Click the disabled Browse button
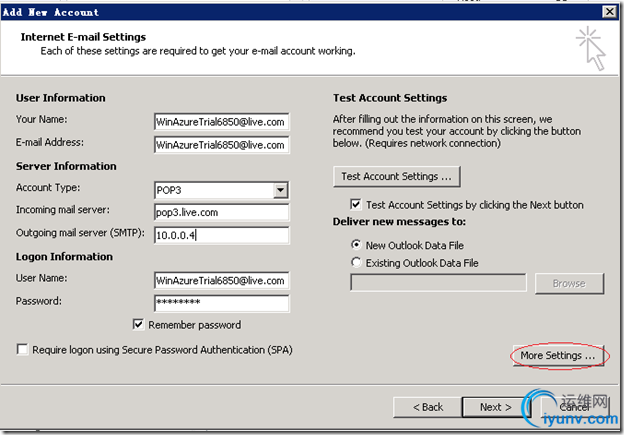This screenshot has height=435, width=624. [569, 283]
